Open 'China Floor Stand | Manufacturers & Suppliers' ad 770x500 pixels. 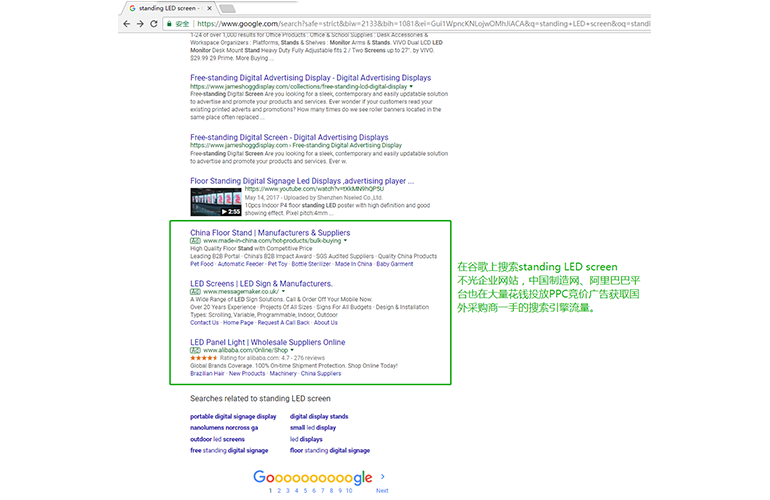coord(270,233)
